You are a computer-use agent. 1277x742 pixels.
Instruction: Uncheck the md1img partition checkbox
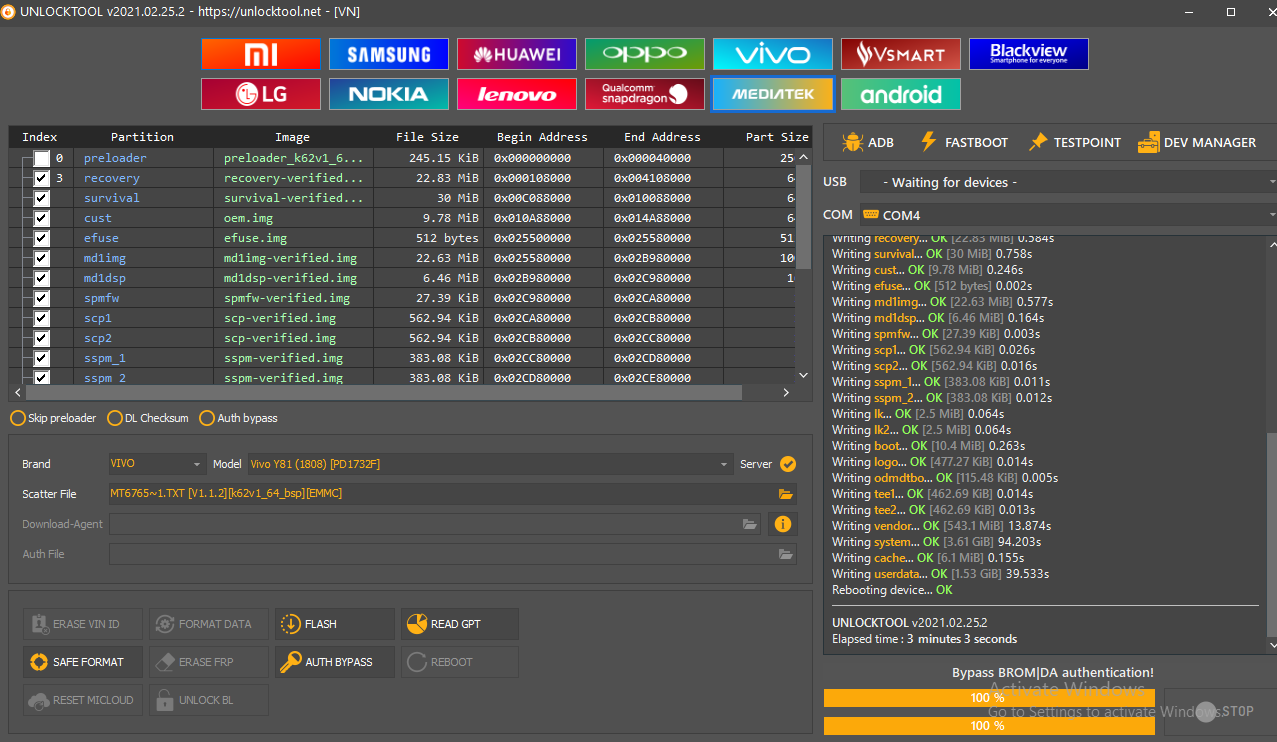click(41, 258)
